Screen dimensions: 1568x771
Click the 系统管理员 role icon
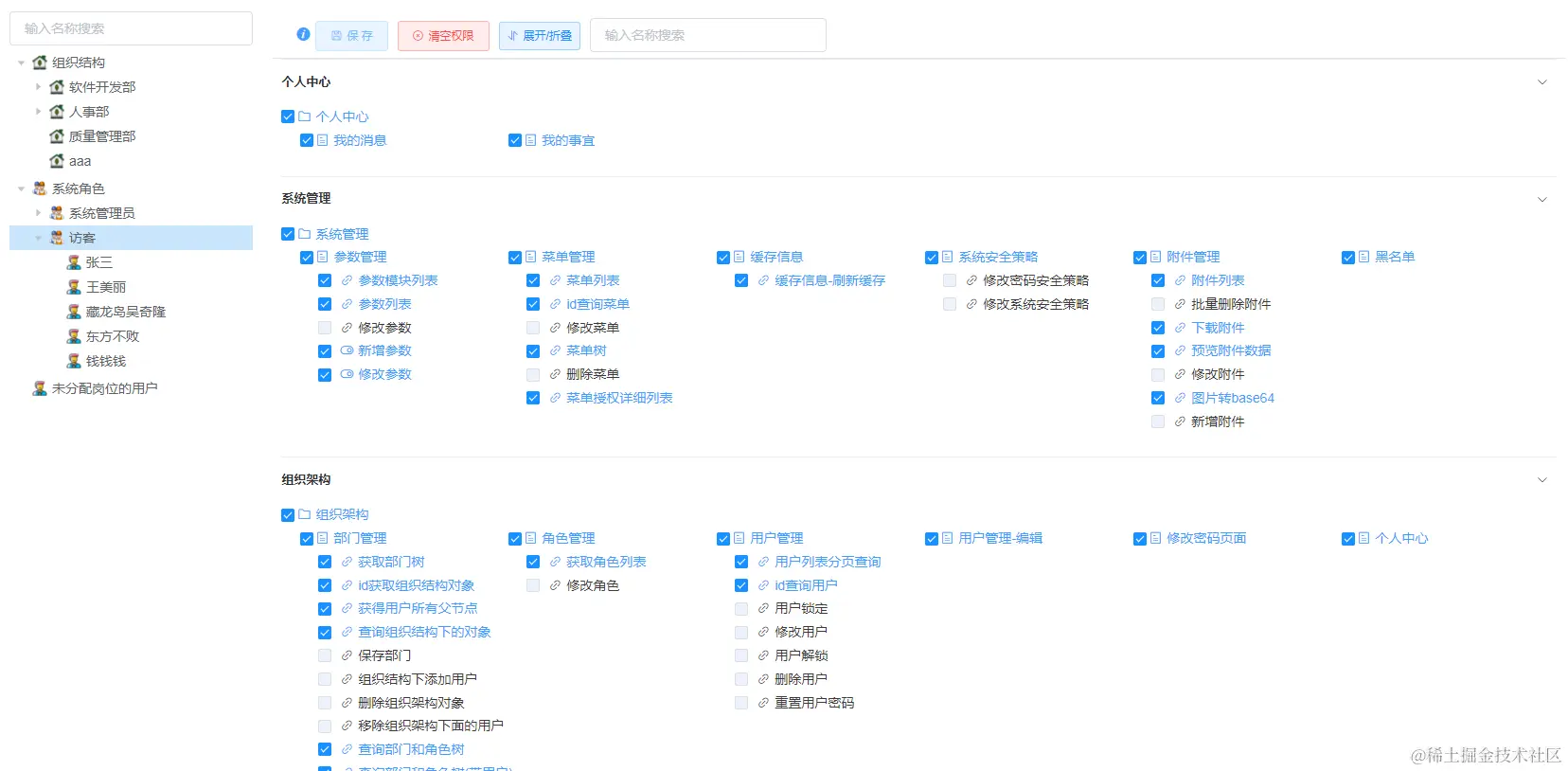click(x=57, y=213)
